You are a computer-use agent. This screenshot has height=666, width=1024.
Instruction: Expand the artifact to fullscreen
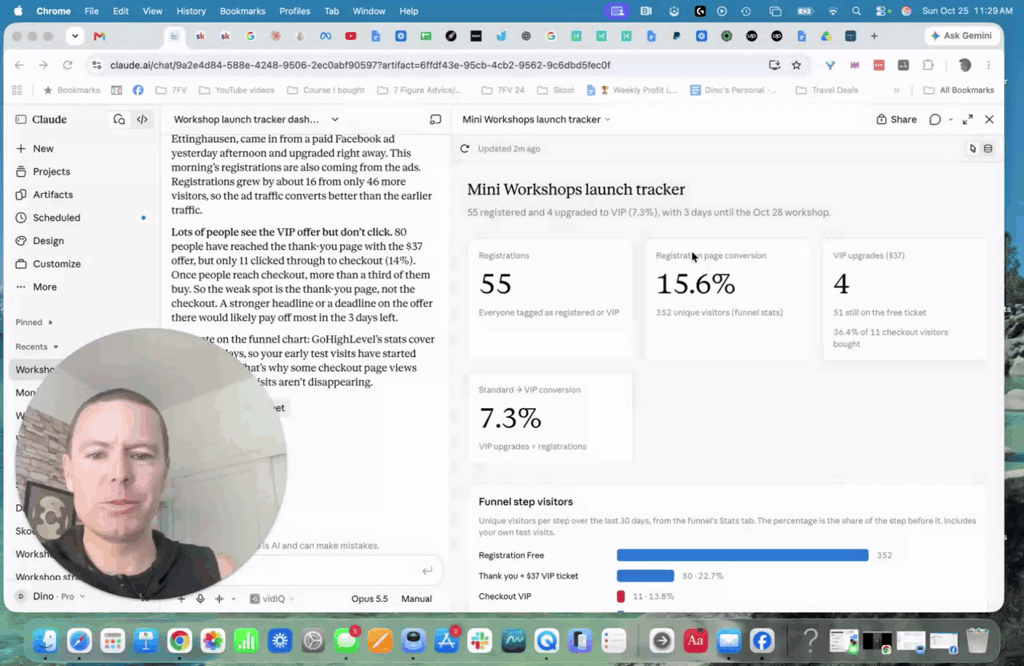click(968, 119)
